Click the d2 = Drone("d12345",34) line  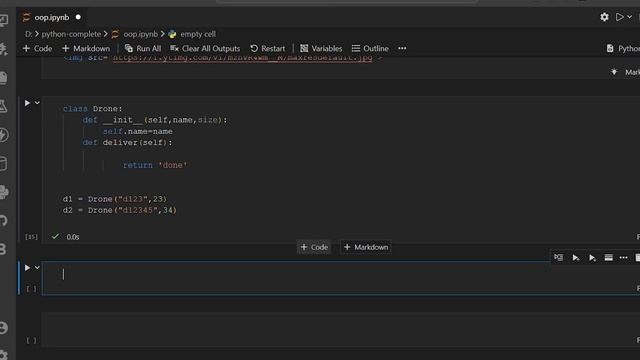tap(120, 210)
